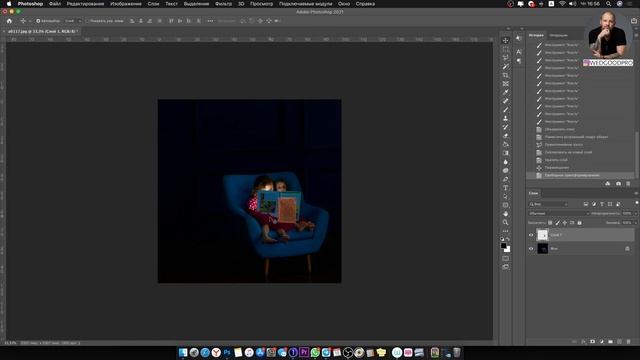Viewport: 640px width, 360px height.
Task: Open the Layers panel flyout menu
Action: (x=636, y=193)
